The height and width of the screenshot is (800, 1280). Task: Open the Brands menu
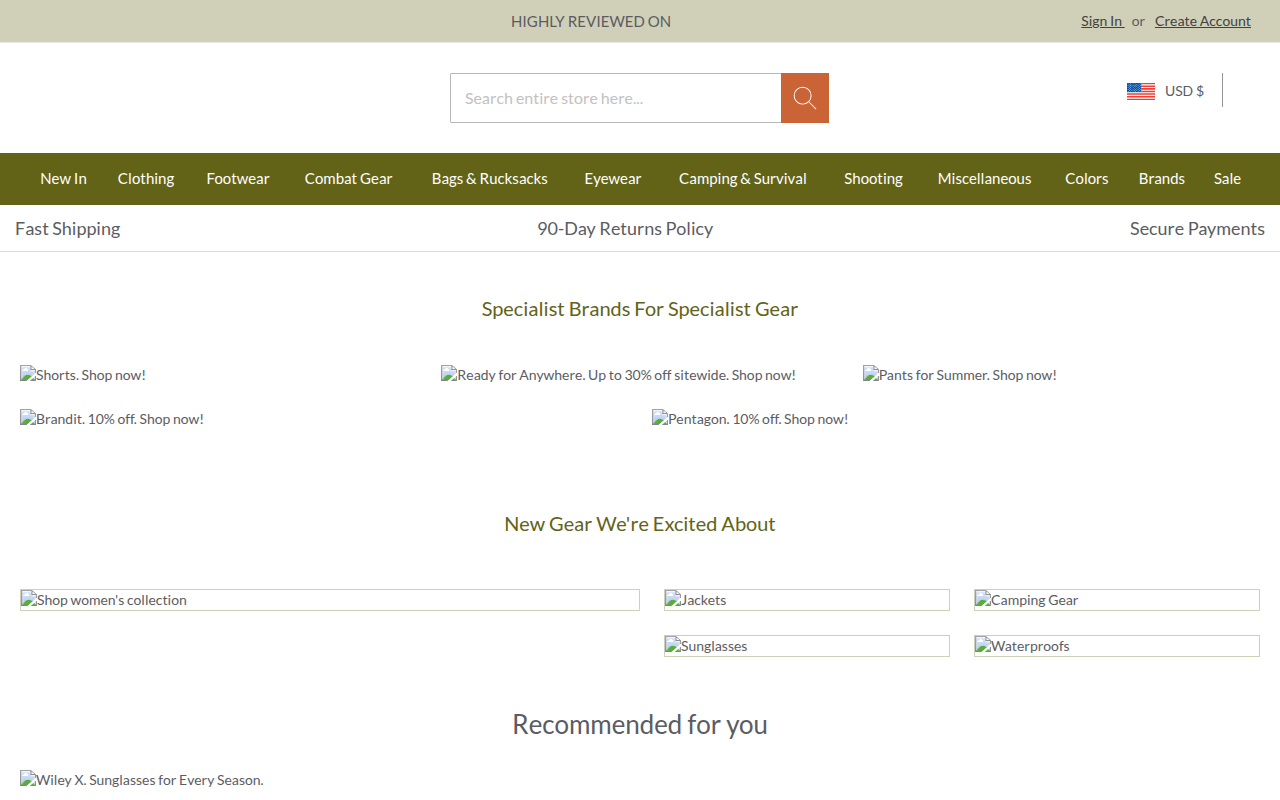pos(1162,179)
